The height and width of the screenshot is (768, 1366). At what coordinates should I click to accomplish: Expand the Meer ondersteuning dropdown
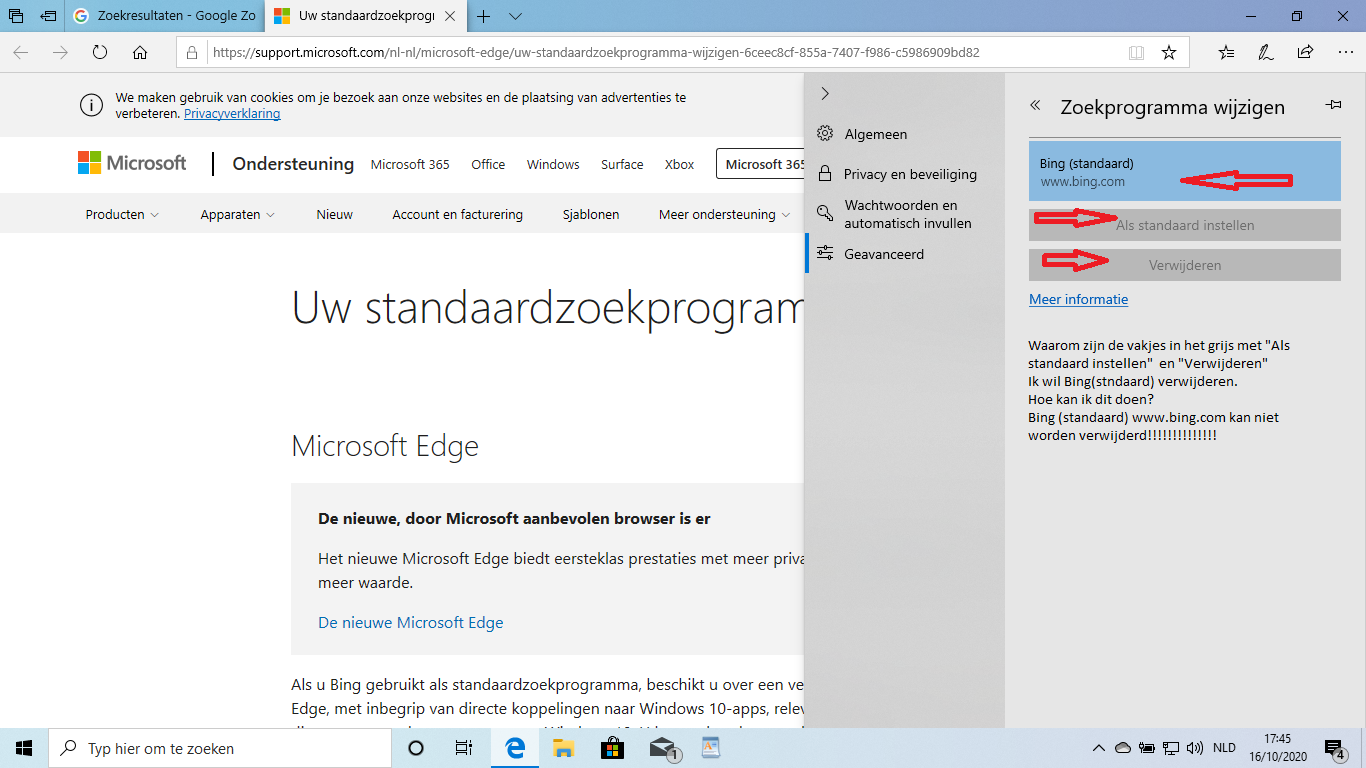725,214
